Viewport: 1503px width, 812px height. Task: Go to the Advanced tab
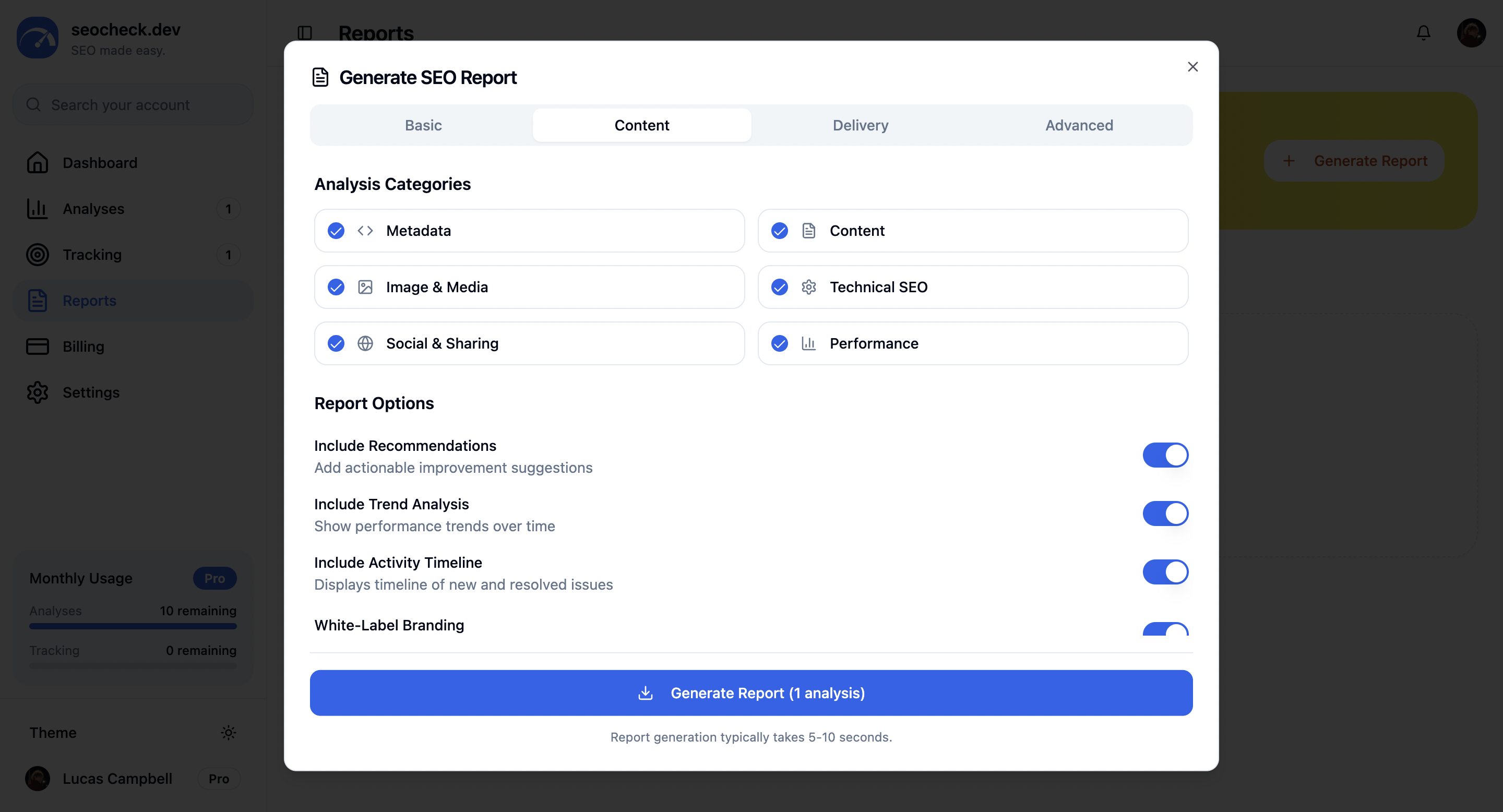pos(1079,125)
